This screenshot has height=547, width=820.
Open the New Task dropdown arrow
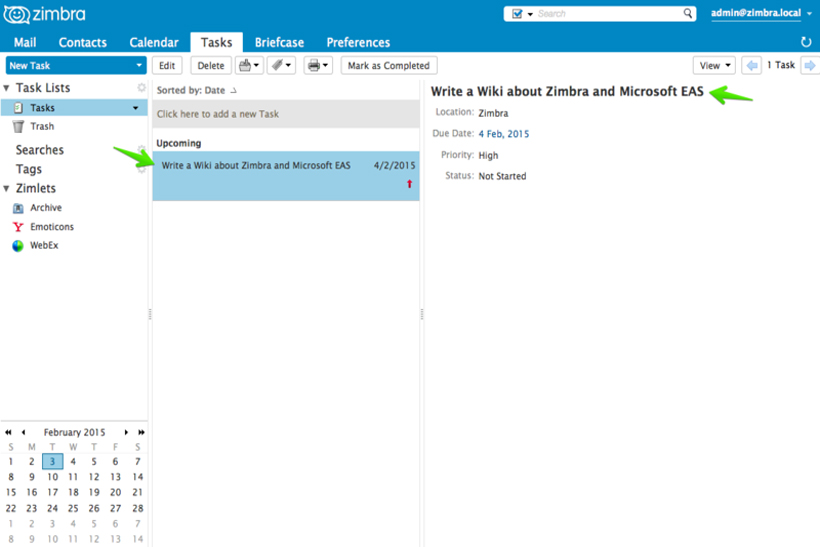coord(139,65)
